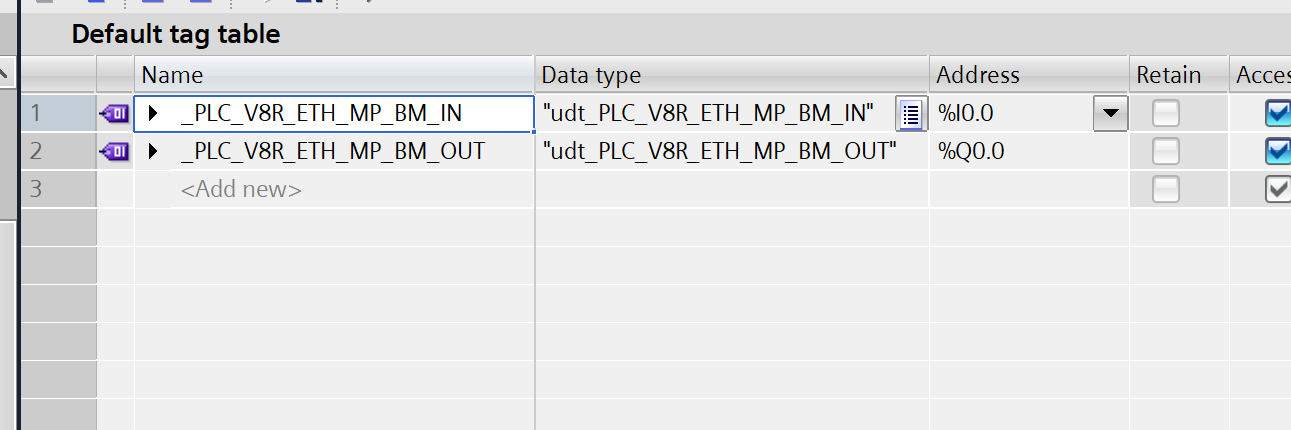Select the "udt_PLC_V8R_ETH_MP_BM_OUT" data type cell
The width and height of the screenshot is (1291, 430).
[x=719, y=152]
